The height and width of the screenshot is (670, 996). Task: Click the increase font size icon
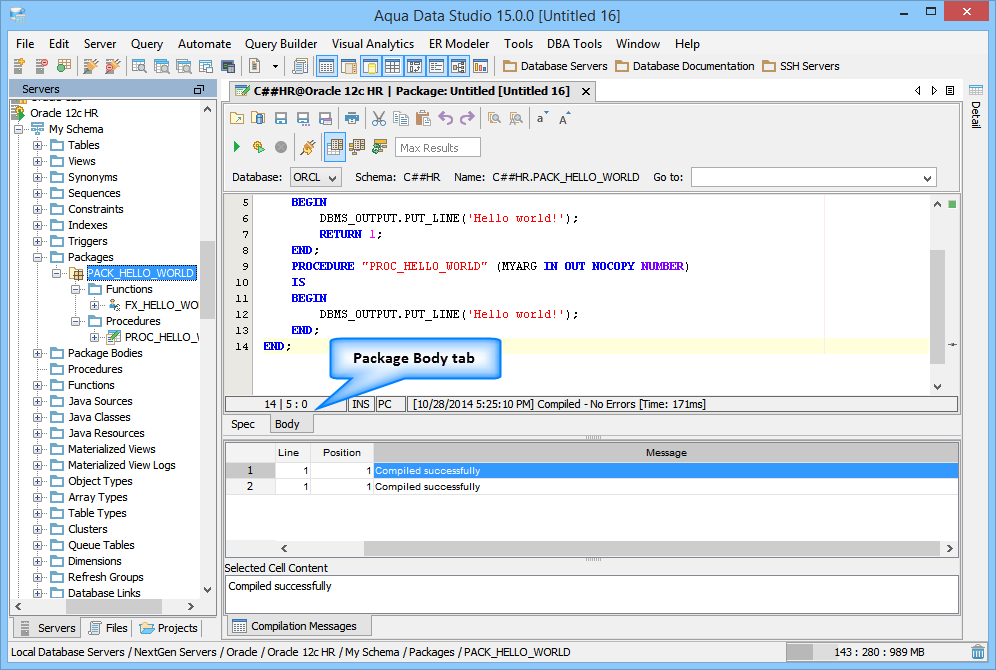(x=565, y=118)
